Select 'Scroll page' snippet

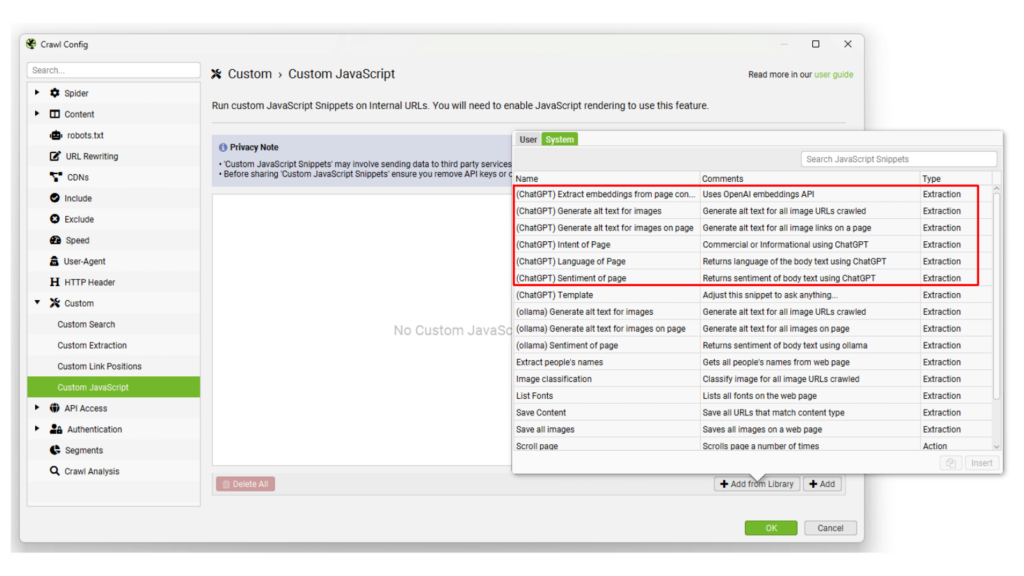752,446
